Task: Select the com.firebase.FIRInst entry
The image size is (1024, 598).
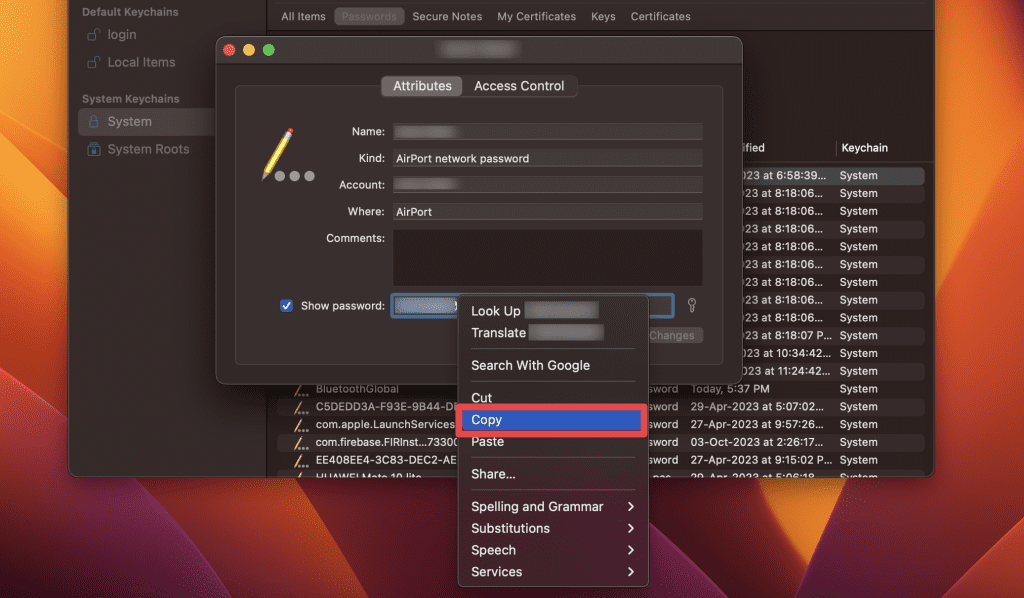Action: [386, 442]
